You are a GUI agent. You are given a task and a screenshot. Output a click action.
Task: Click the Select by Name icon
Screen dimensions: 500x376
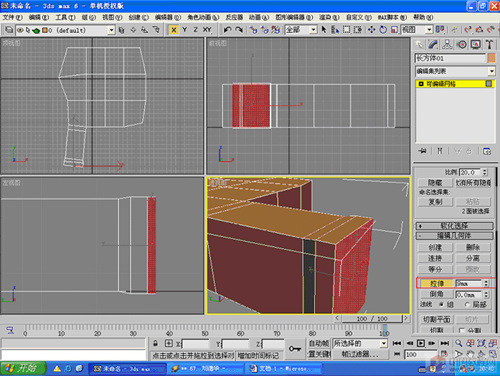tap(335, 30)
